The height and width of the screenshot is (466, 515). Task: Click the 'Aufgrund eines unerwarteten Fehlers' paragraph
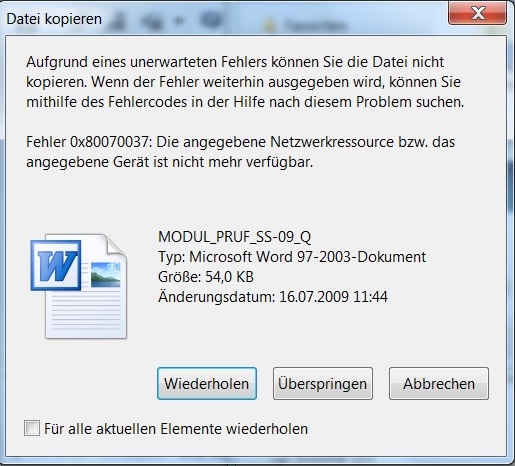[245, 82]
